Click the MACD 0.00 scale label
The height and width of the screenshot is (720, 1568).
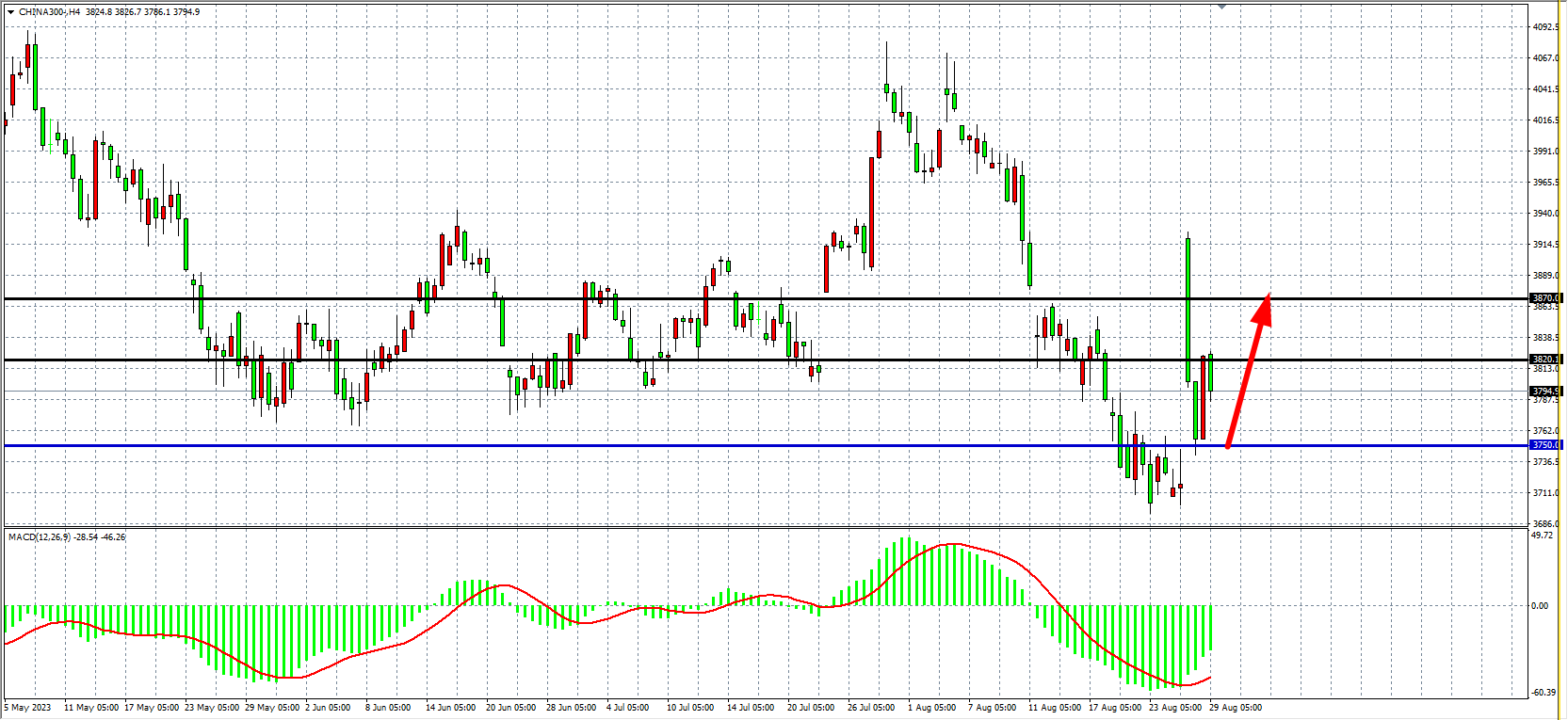click(1540, 605)
